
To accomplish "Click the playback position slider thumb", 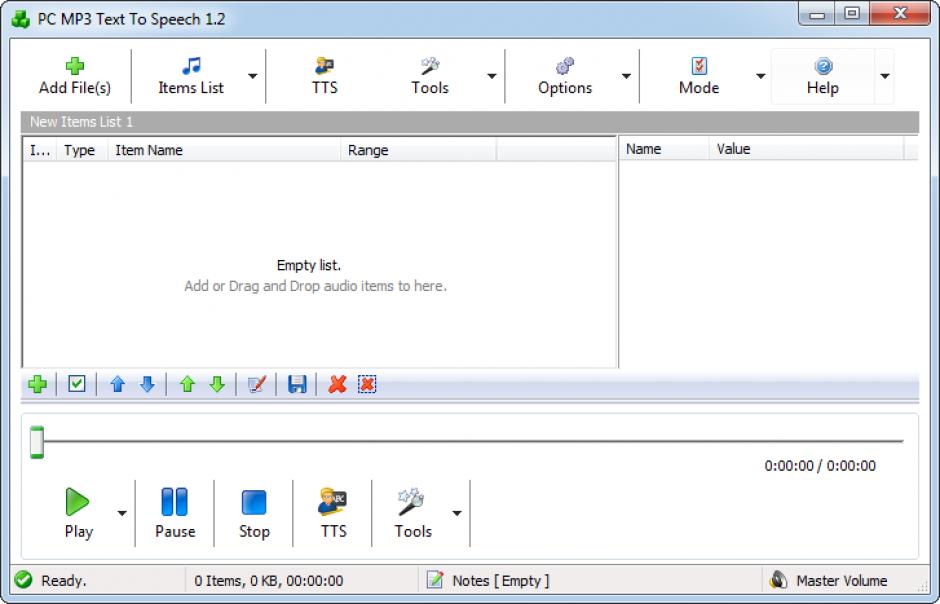I will pyautogui.click(x=37, y=442).
